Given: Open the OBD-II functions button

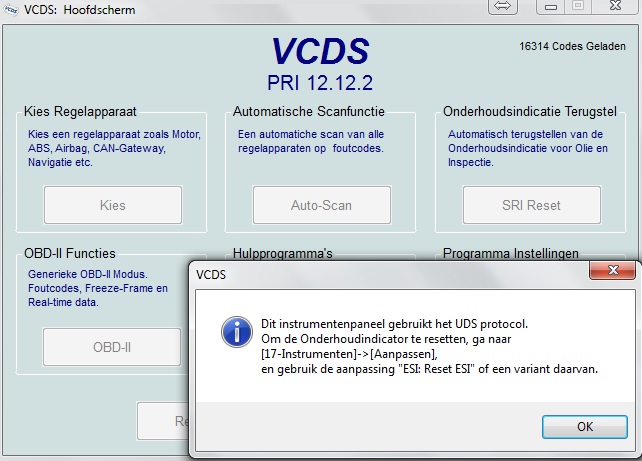Looking at the screenshot, I should coord(112,347).
